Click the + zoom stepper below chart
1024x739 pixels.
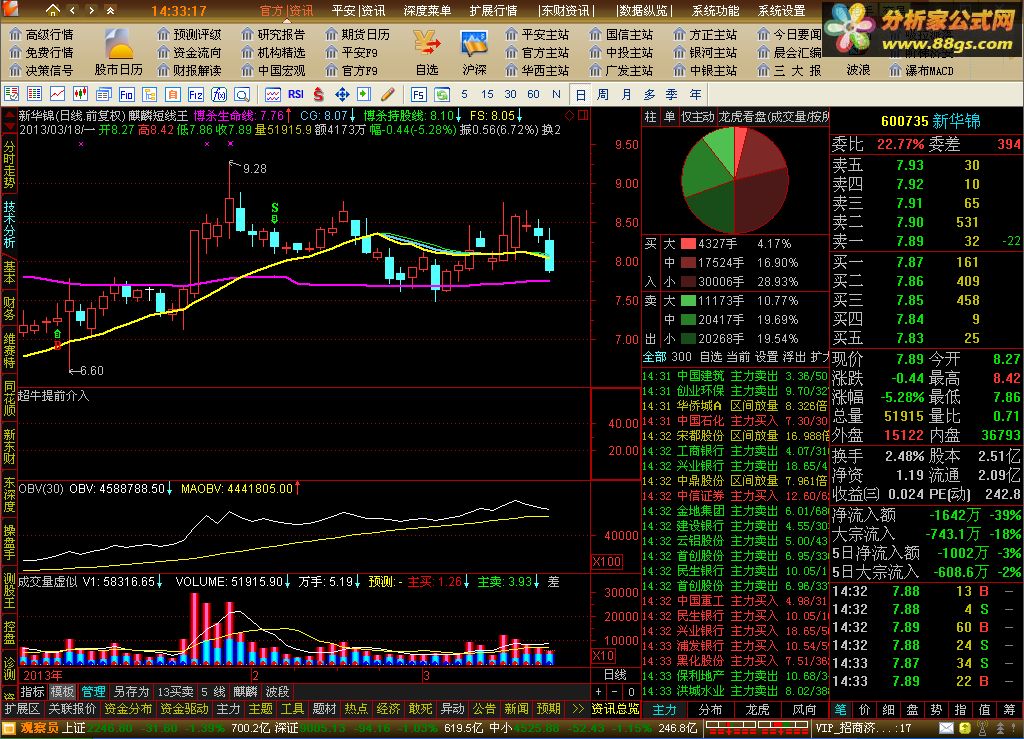tap(598, 691)
